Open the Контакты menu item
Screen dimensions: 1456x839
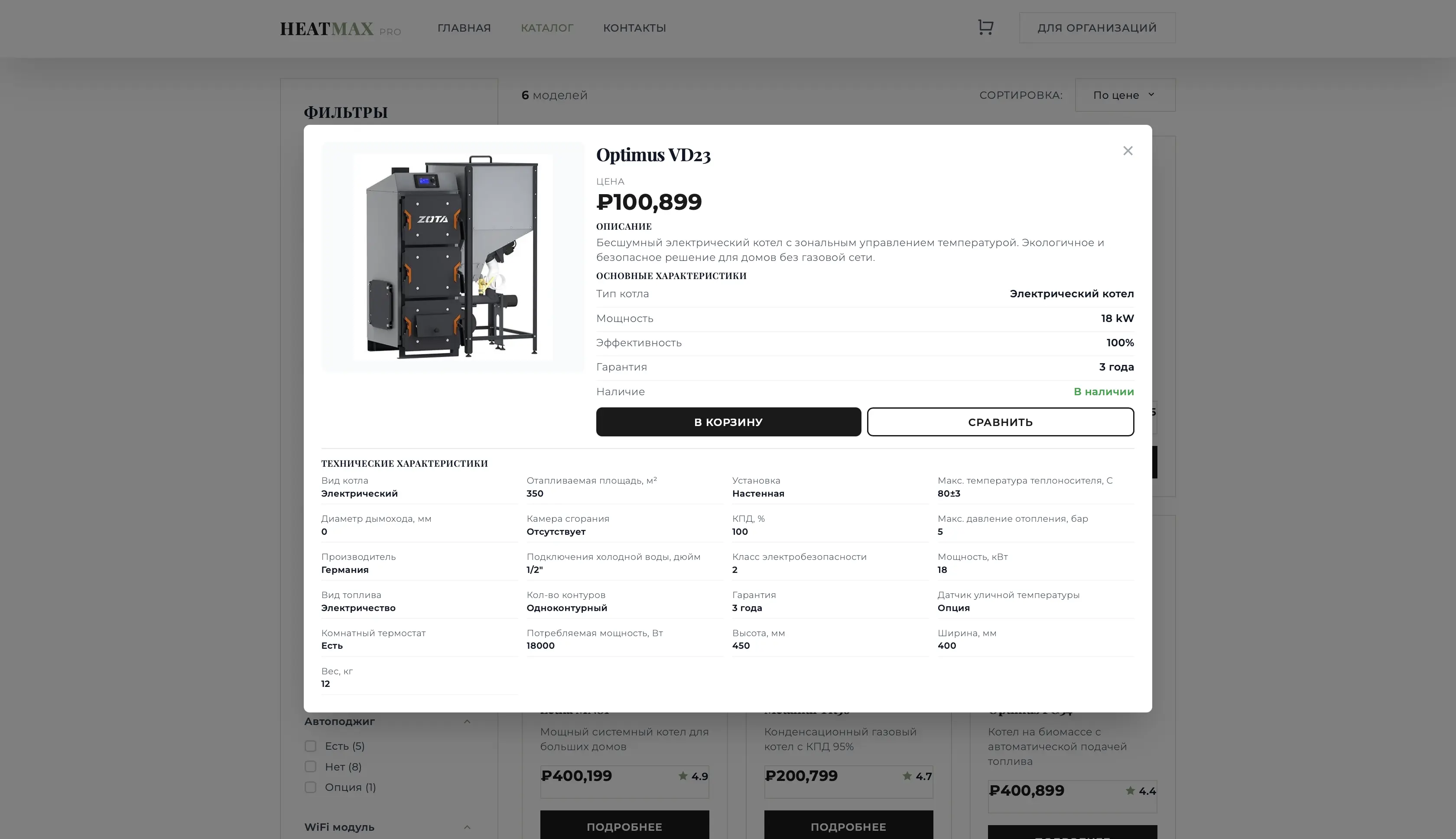pyautogui.click(x=634, y=28)
